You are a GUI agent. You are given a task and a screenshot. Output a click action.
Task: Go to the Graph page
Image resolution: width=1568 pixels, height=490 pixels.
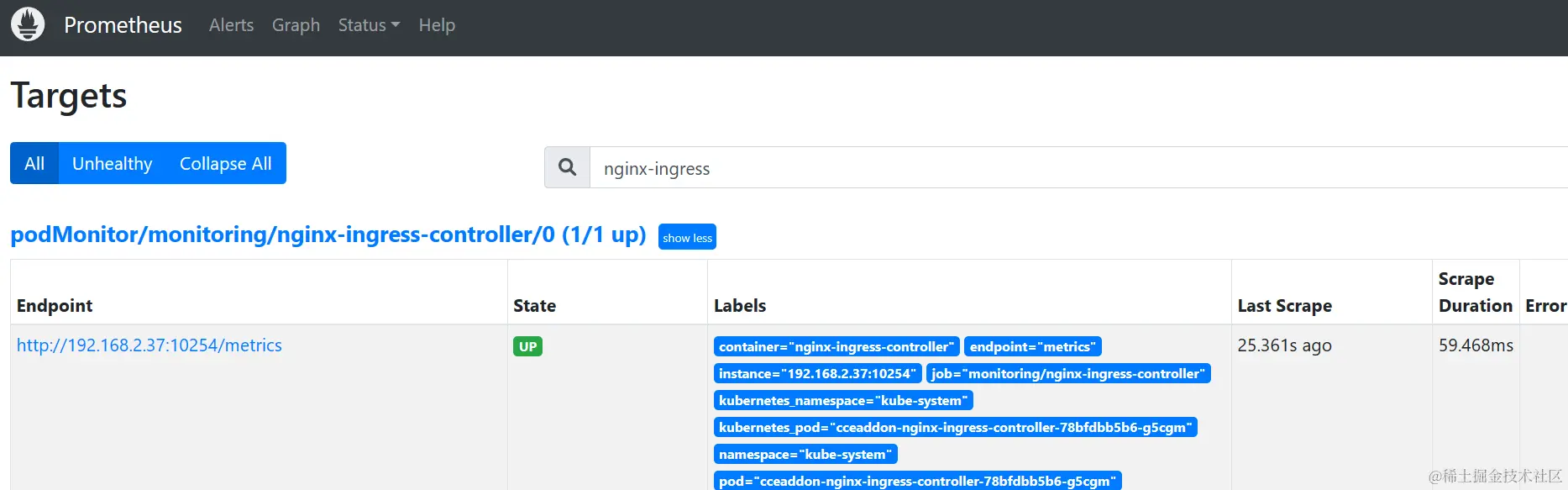coord(296,25)
